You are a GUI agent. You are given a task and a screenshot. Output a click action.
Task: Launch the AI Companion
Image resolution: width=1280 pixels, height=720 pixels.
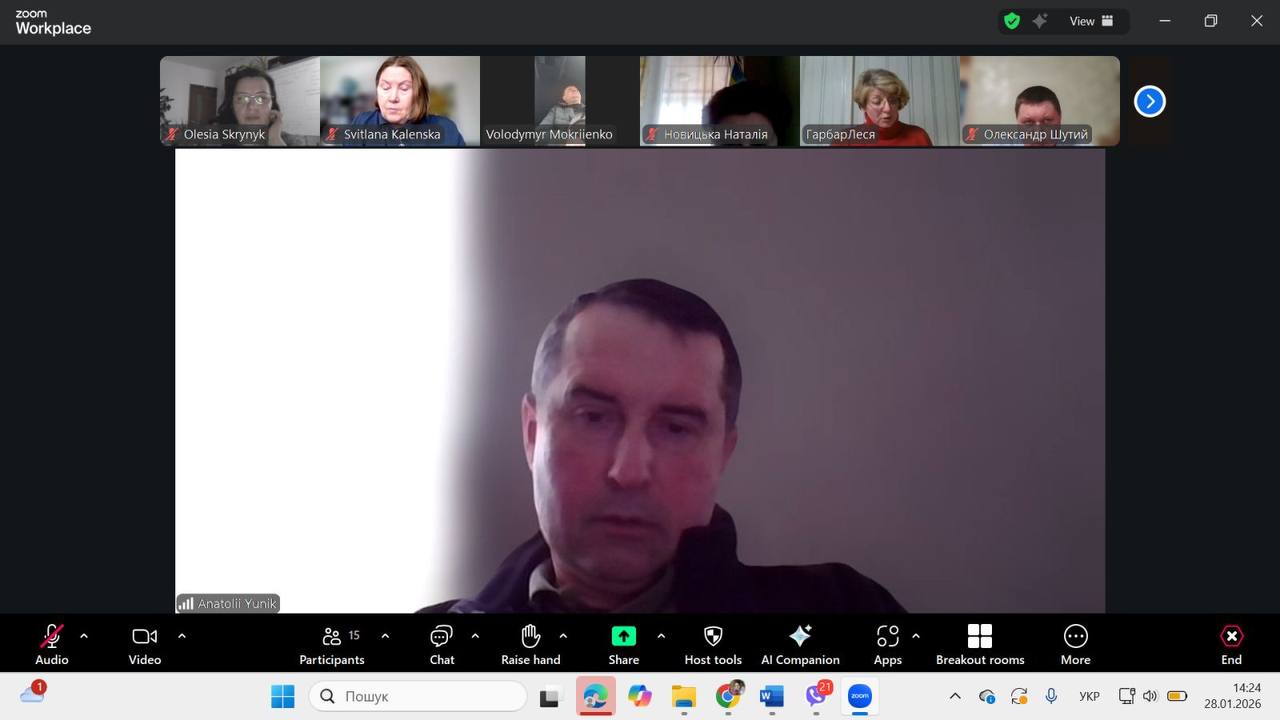[800, 644]
